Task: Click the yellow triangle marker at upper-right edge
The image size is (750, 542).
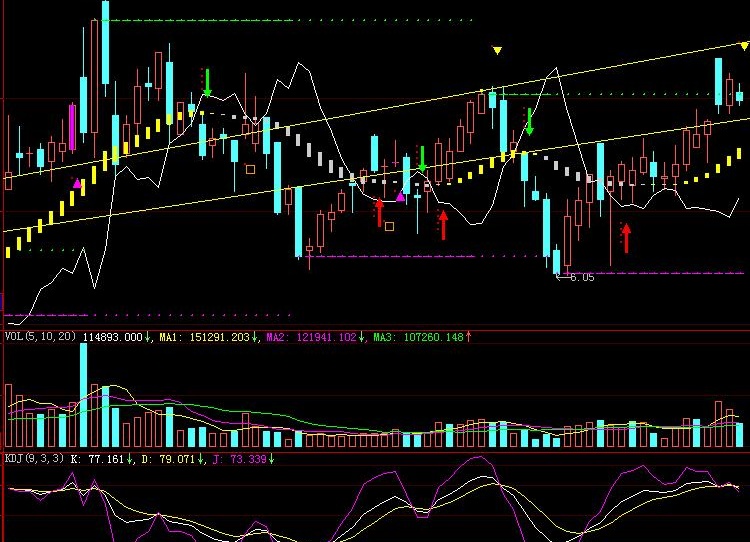Action: click(x=745, y=46)
